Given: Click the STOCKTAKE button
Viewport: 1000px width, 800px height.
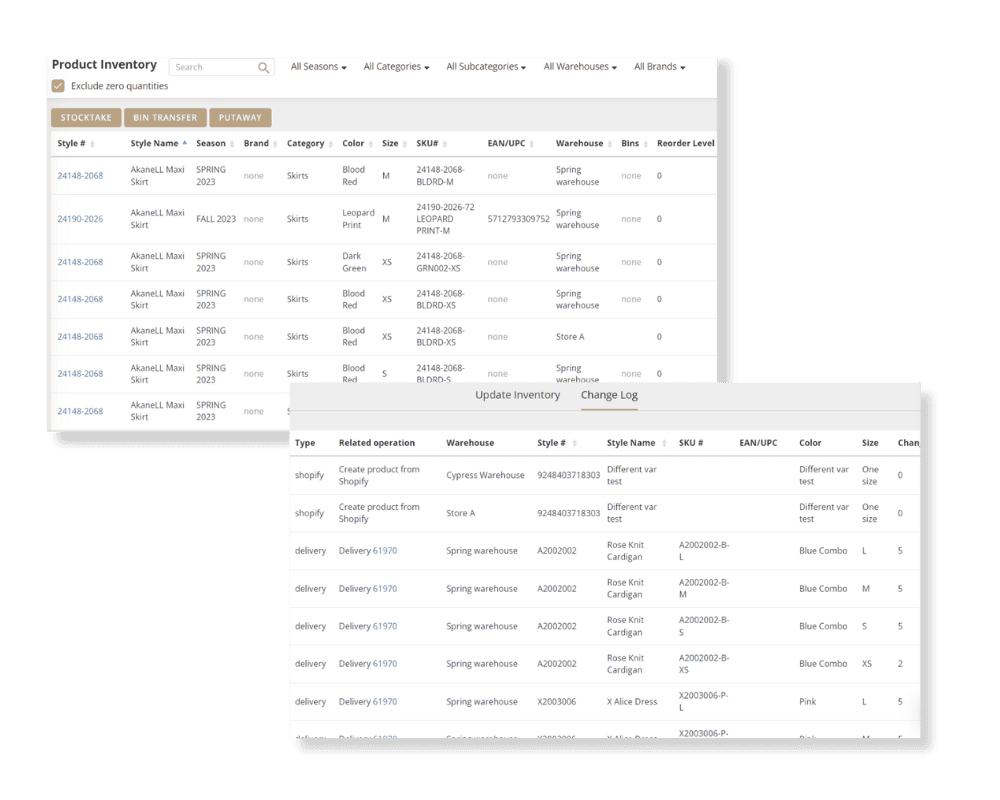Looking at the screenshot, I should pos(86,117).
